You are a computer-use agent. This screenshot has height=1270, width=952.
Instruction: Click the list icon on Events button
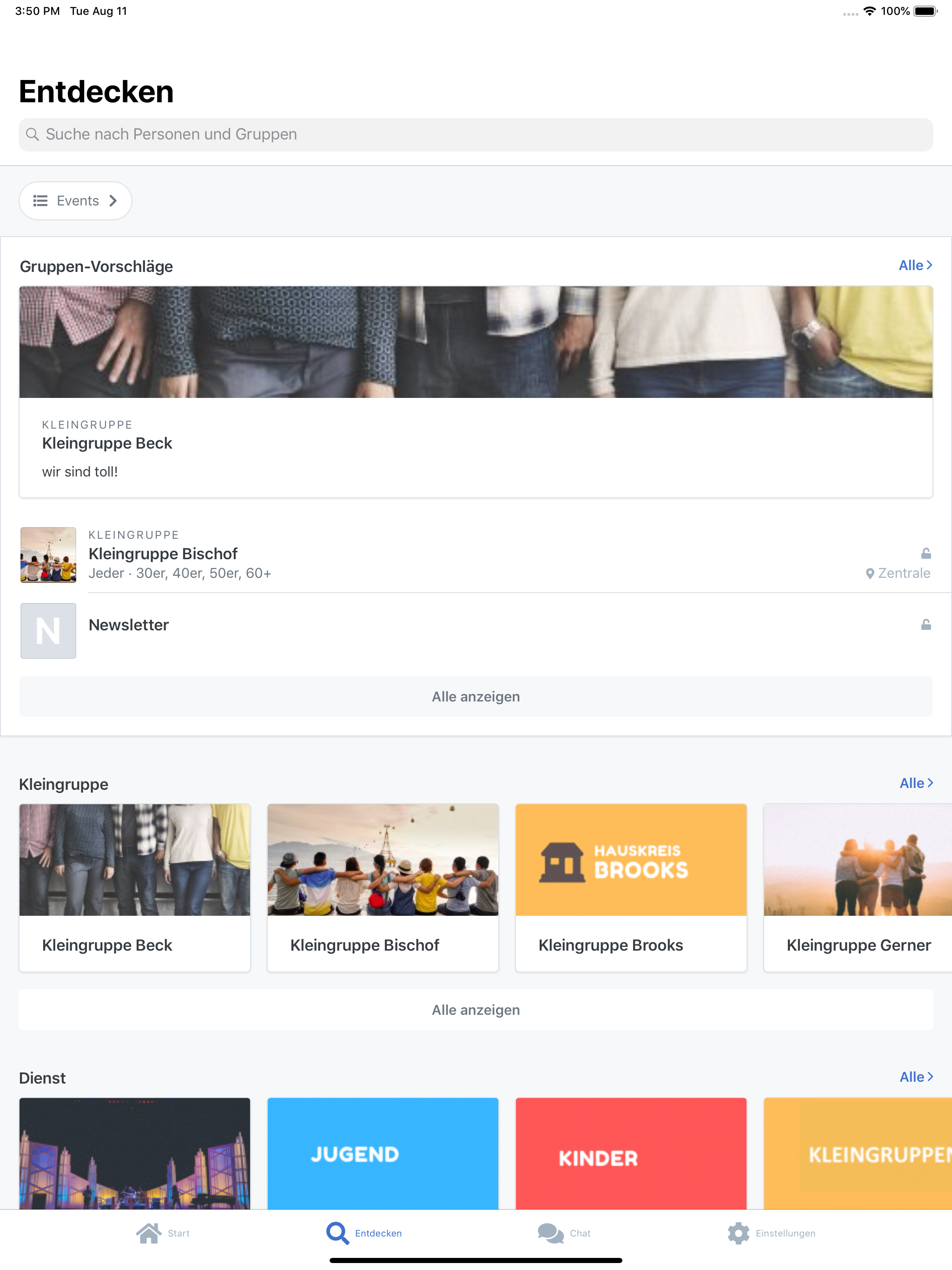tap(40, 201)
